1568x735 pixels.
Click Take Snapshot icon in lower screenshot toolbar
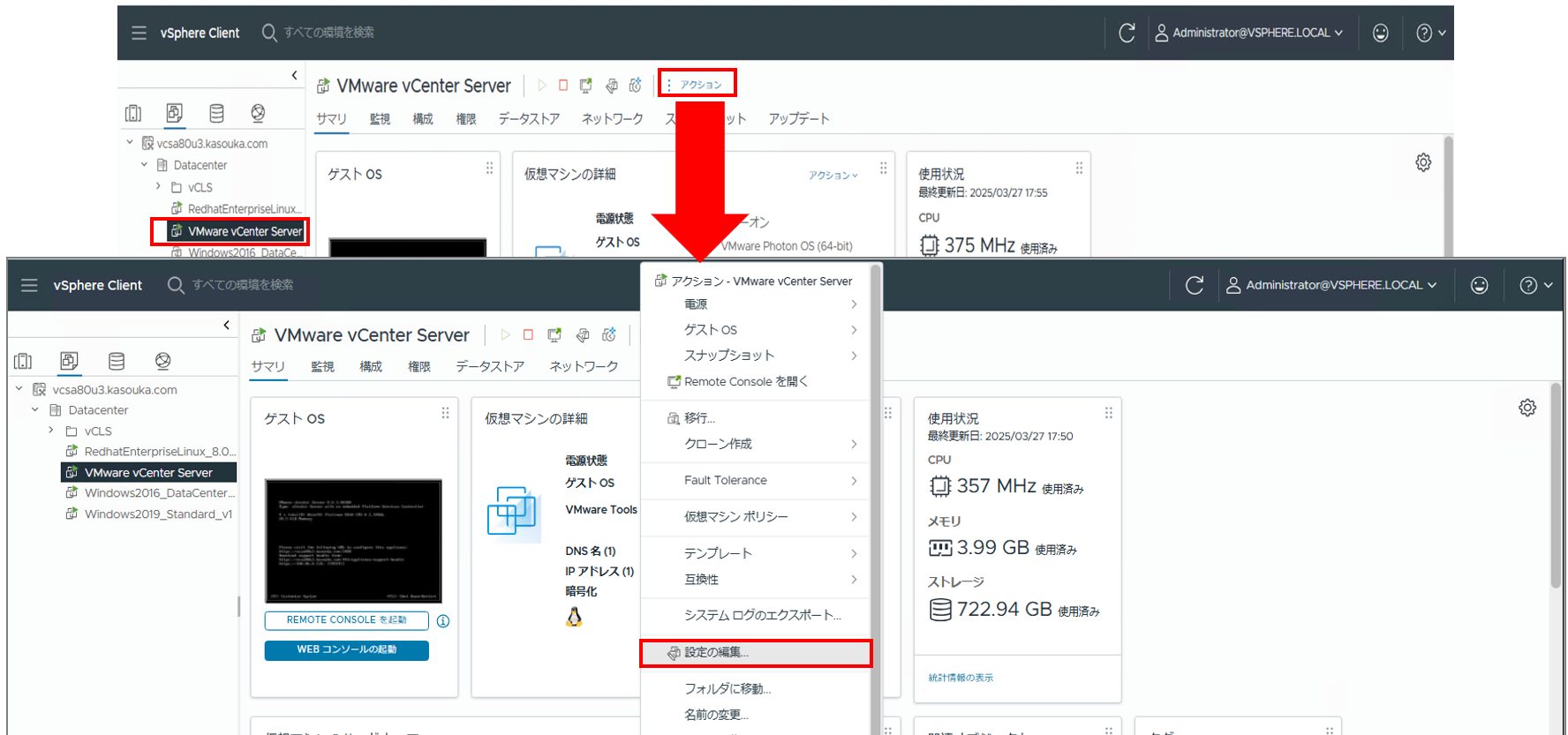point(609,335)
